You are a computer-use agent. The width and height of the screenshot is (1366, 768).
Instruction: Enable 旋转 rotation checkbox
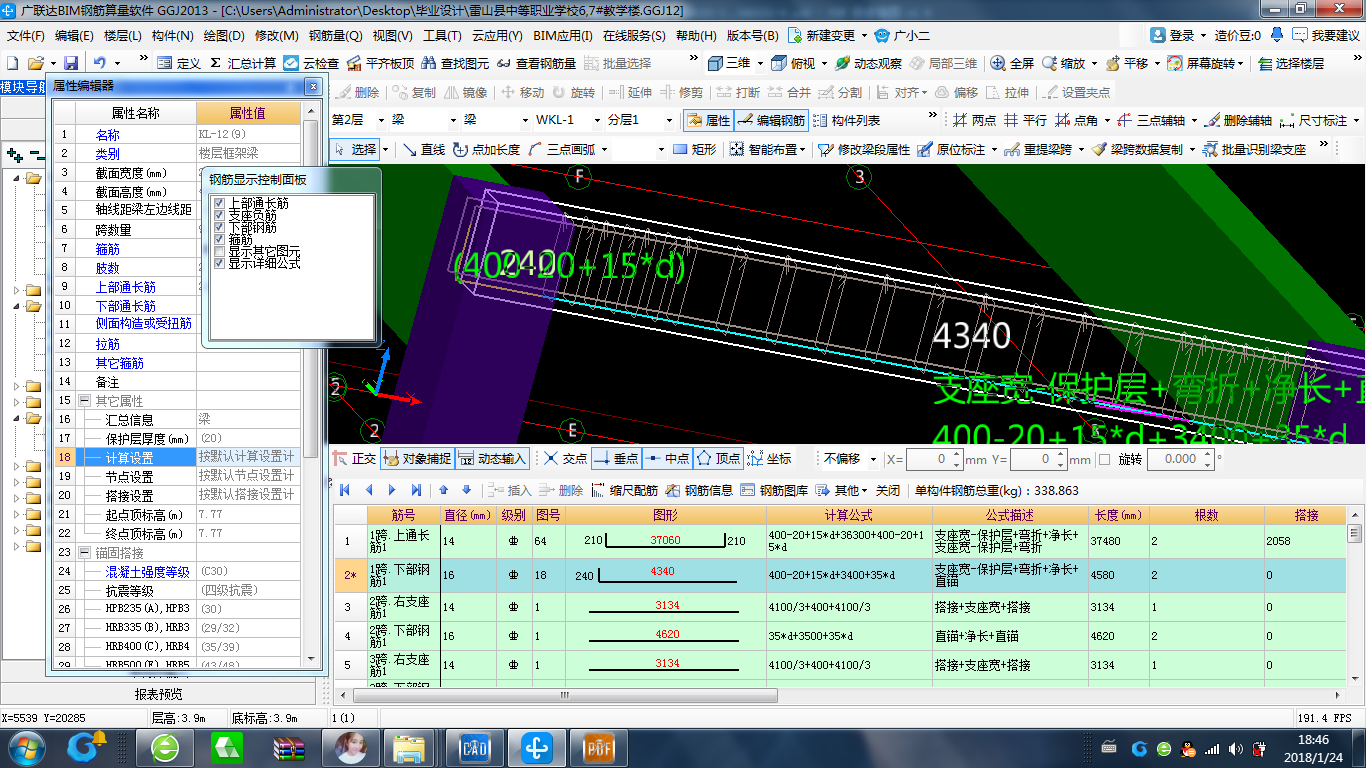click(x=1105, y=460)
